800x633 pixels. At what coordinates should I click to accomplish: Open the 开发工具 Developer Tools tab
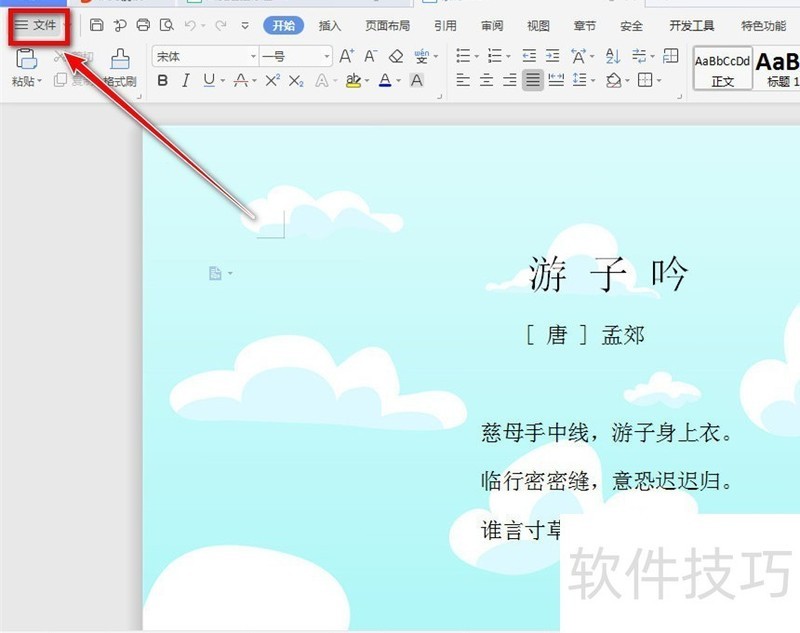click(x=692, y=26)
